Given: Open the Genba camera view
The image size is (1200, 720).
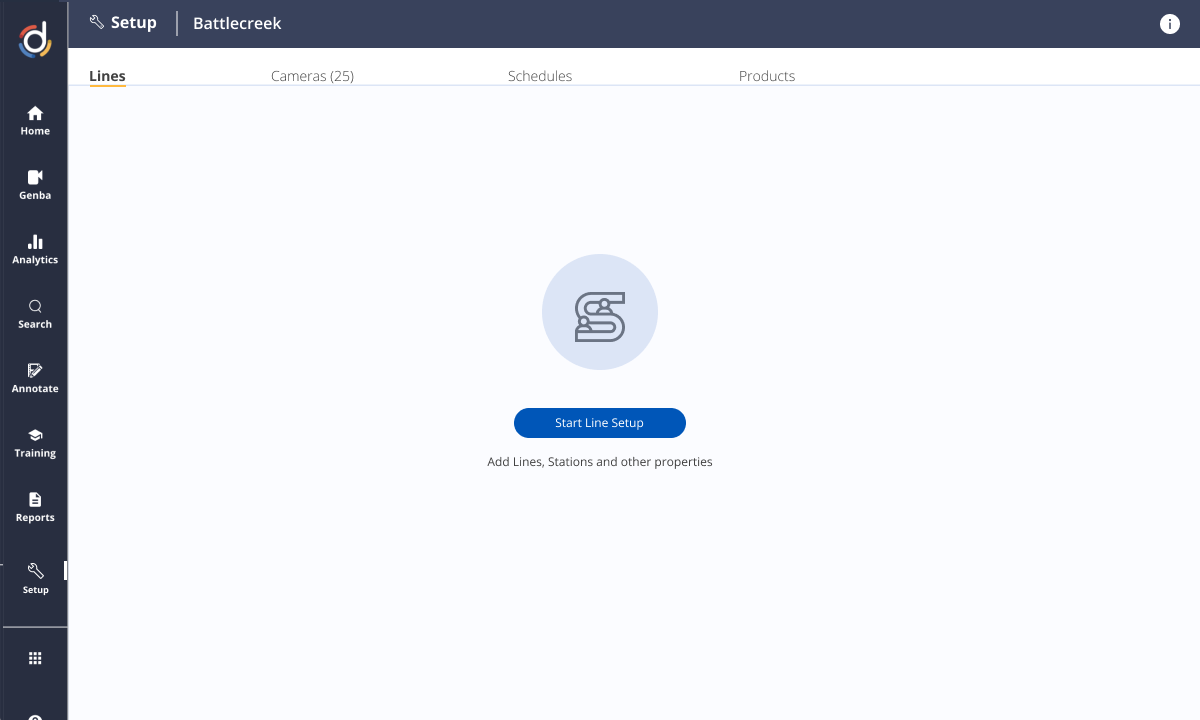Looking at the screenshot, I should coord(35,184).
